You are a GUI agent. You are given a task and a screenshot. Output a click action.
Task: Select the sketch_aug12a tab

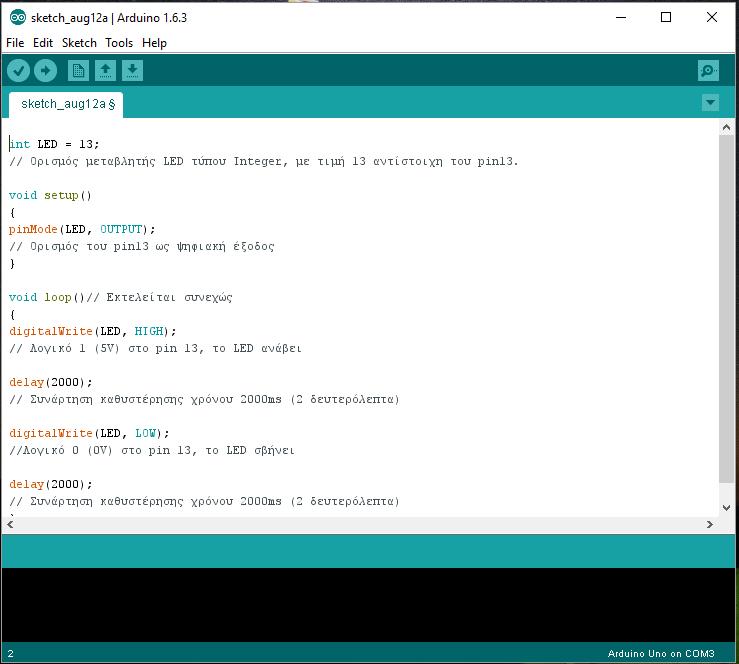[66, 104]
